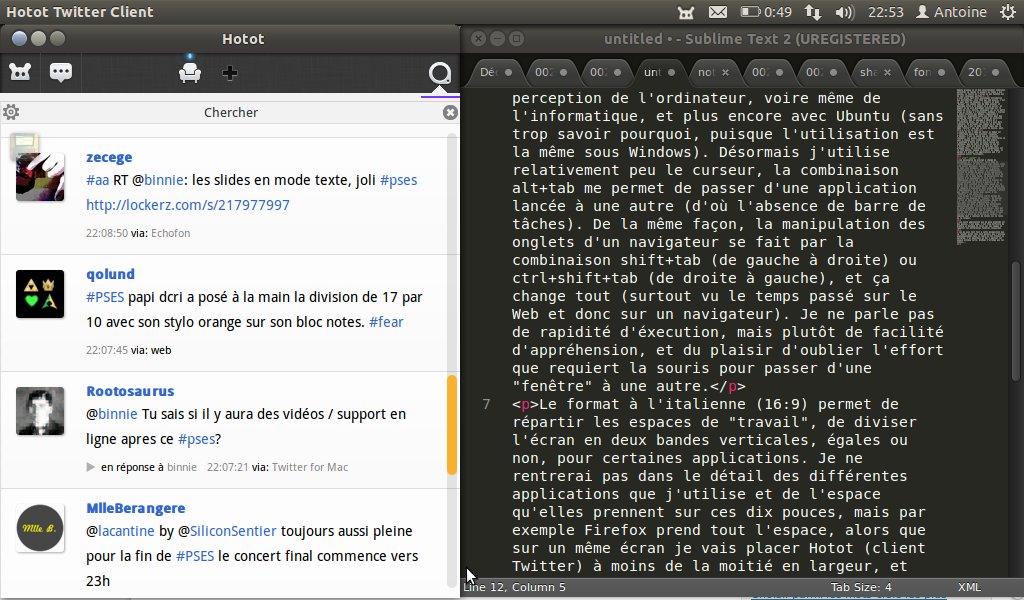1024x600 pixels.
Task: Click the Hotot indicator icon in top panel
Action: coord(686,12)
